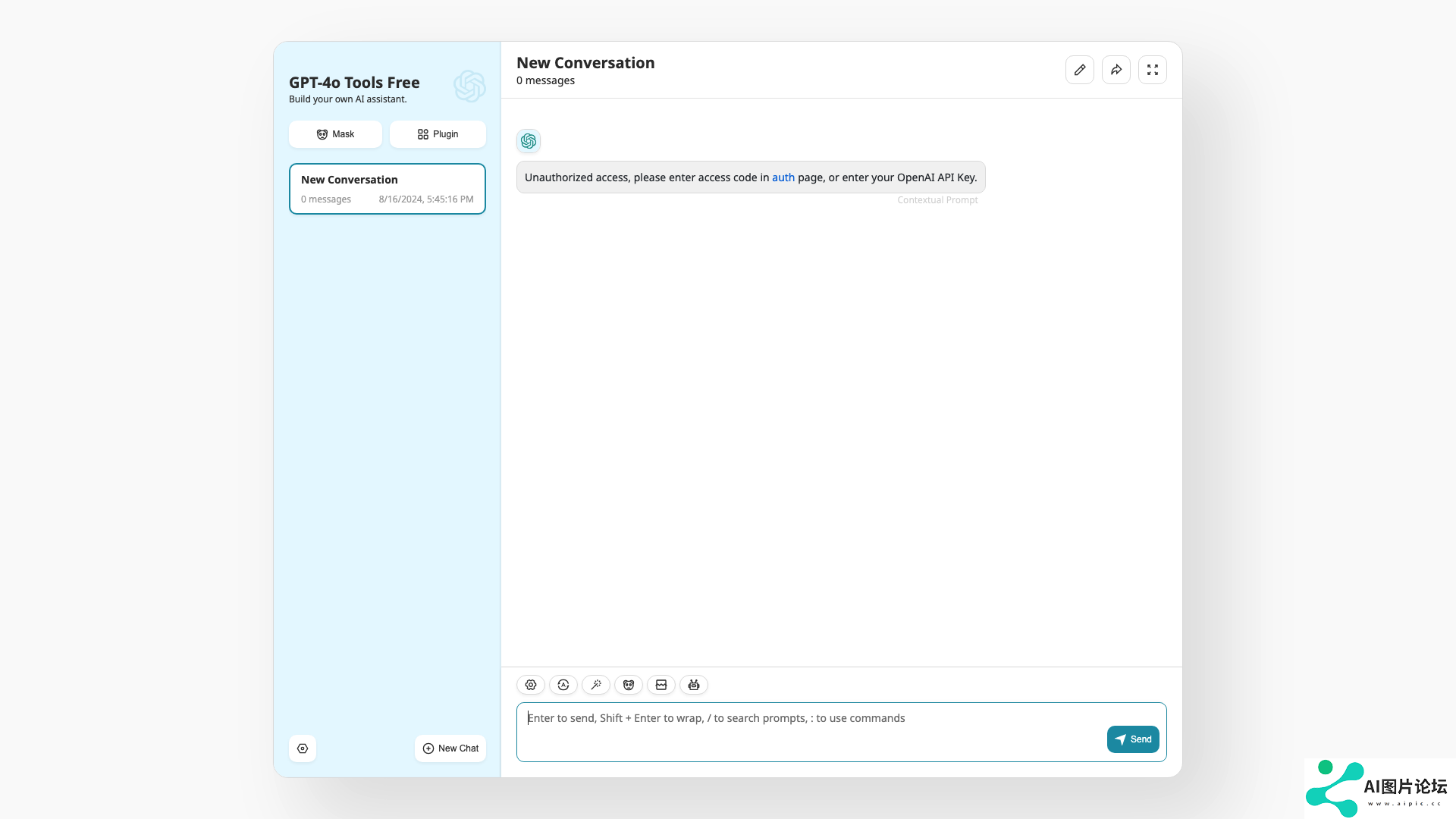Image resolution: width=1456 pixels, height=819 pixels.
Task: Open chat settings gear above input
Action: 531,685
